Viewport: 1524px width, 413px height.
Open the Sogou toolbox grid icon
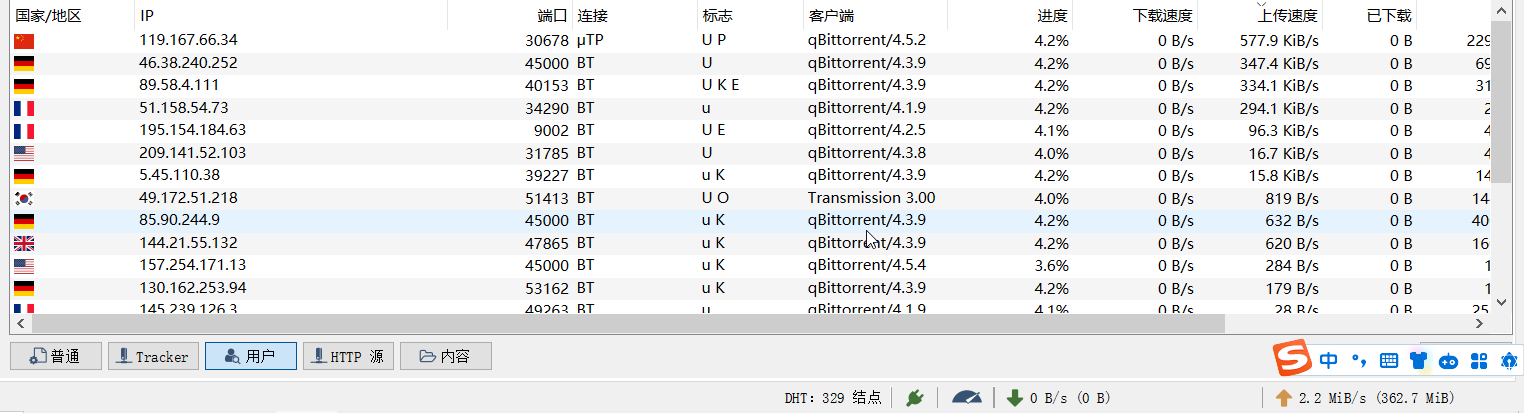pyautogui.click(x=1479, y=360)
